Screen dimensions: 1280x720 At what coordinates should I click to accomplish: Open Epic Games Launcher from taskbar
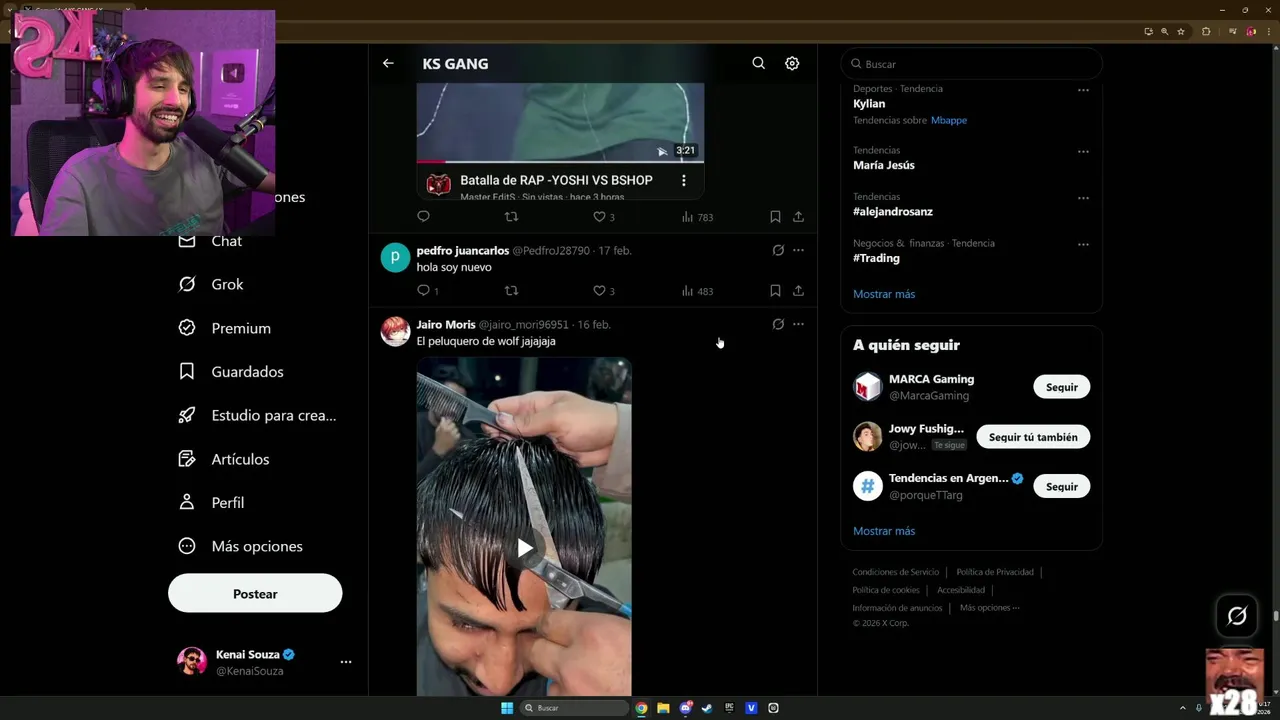729,708
